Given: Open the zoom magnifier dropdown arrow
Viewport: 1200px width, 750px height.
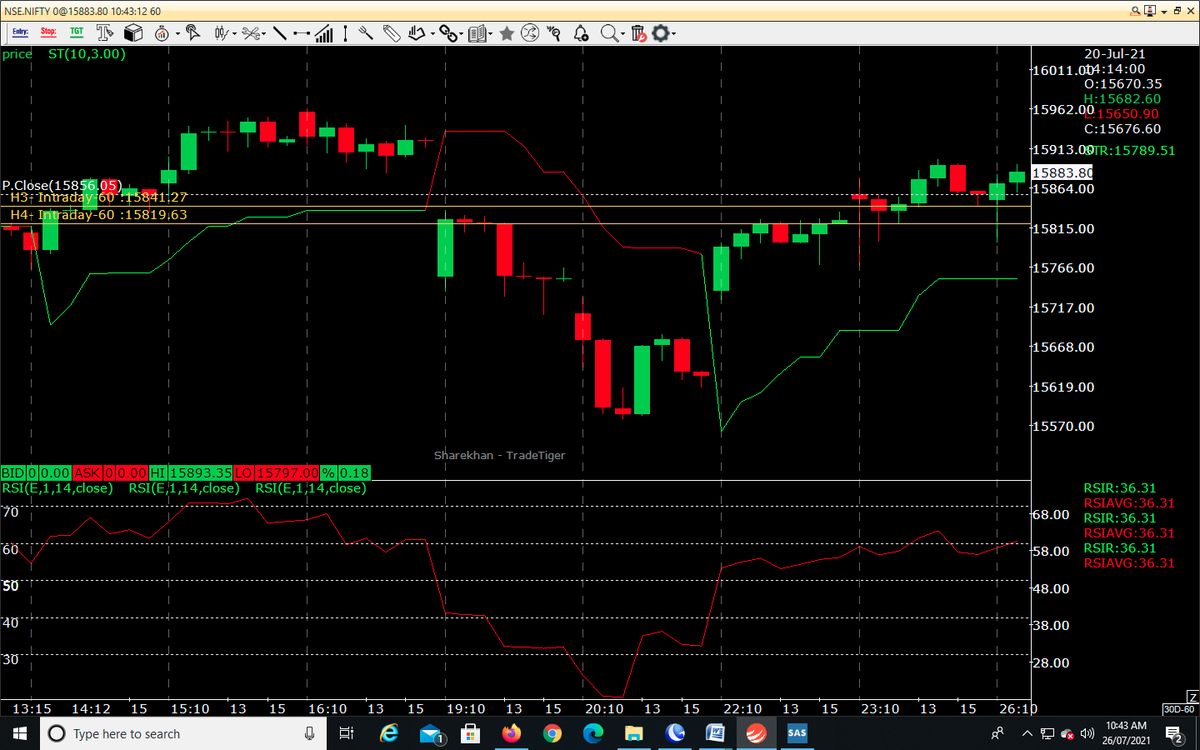Looking at the screenshot, I should click(x=622, y=34).
